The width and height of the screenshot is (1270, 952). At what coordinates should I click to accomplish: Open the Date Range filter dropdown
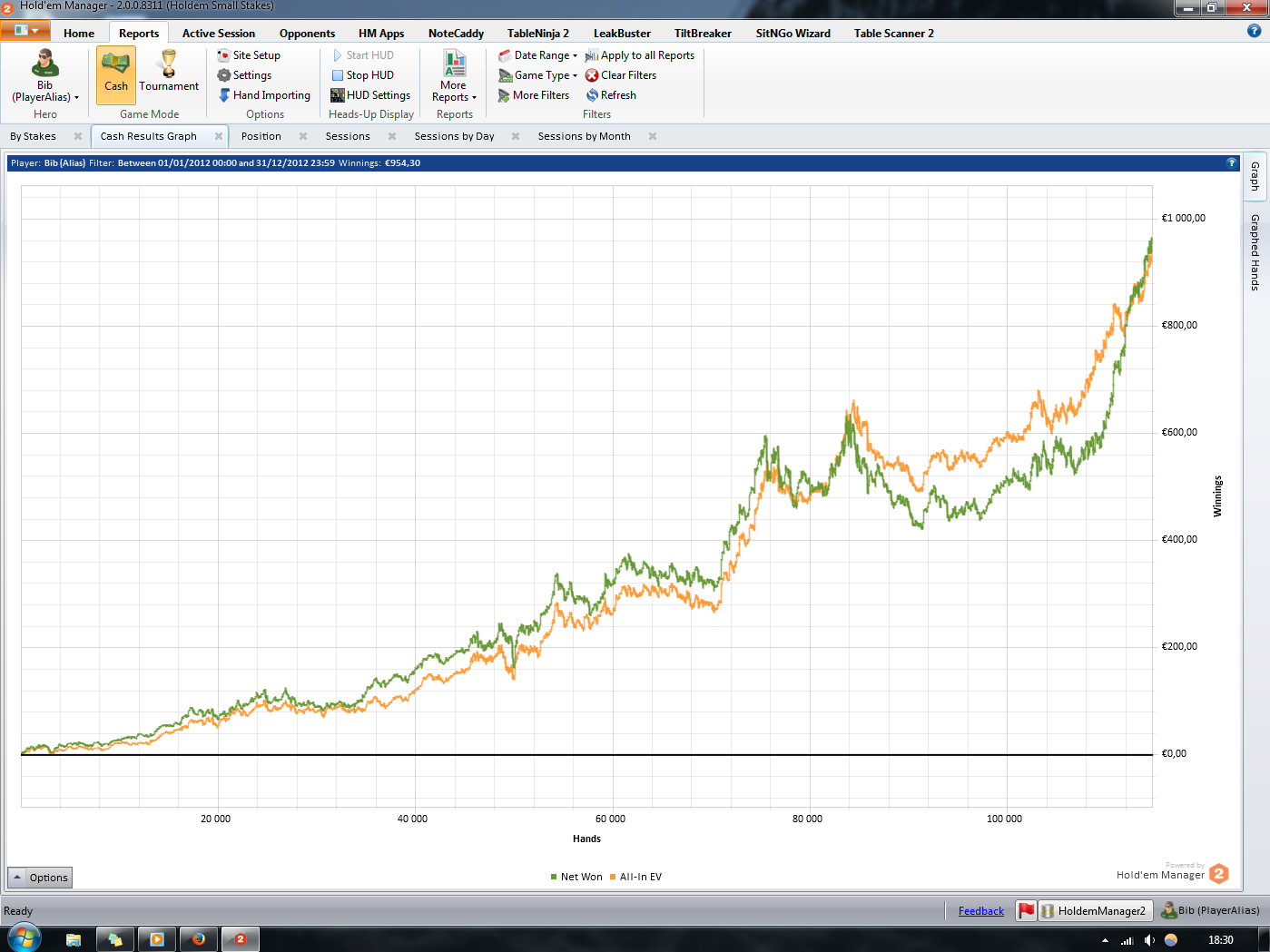537,55
